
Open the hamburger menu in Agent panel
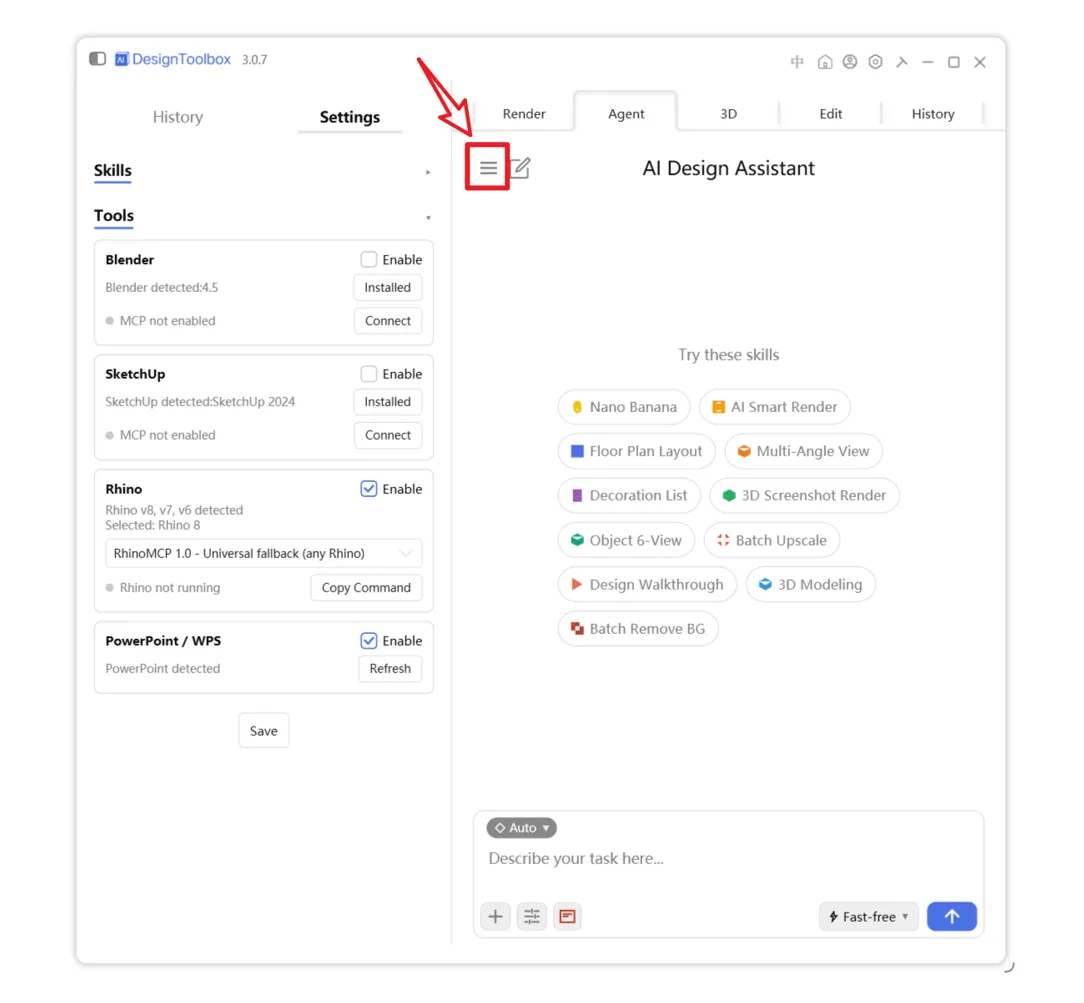tap(488, 167)
